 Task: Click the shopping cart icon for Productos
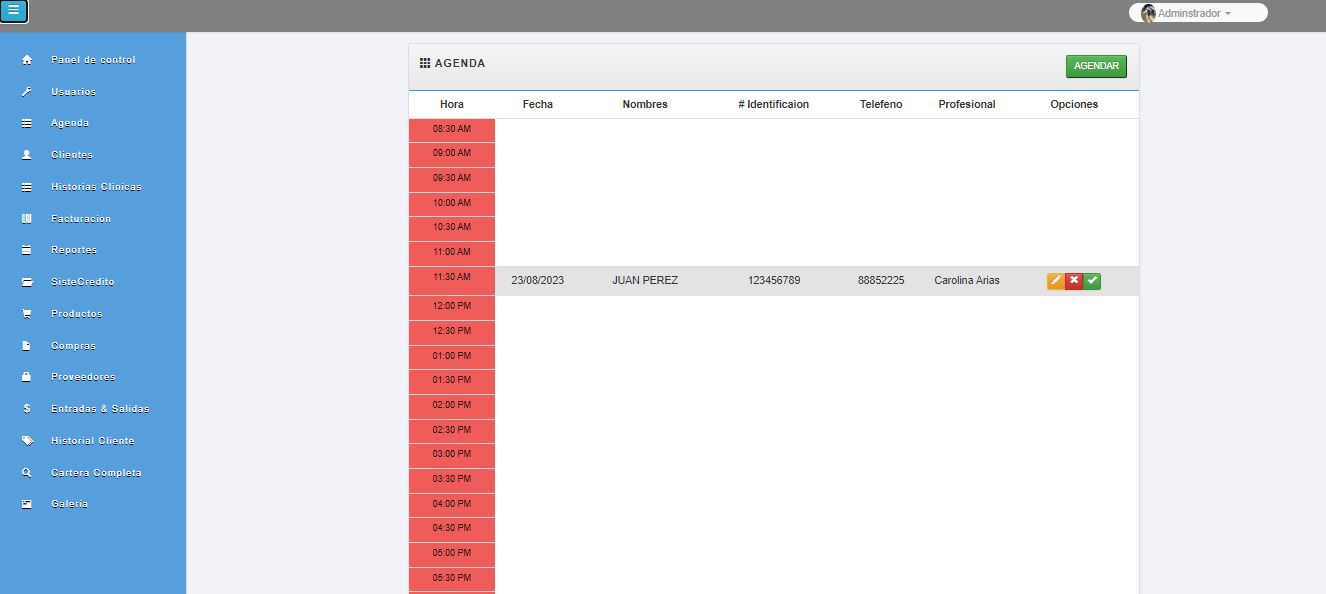click(x=27, y=314)
